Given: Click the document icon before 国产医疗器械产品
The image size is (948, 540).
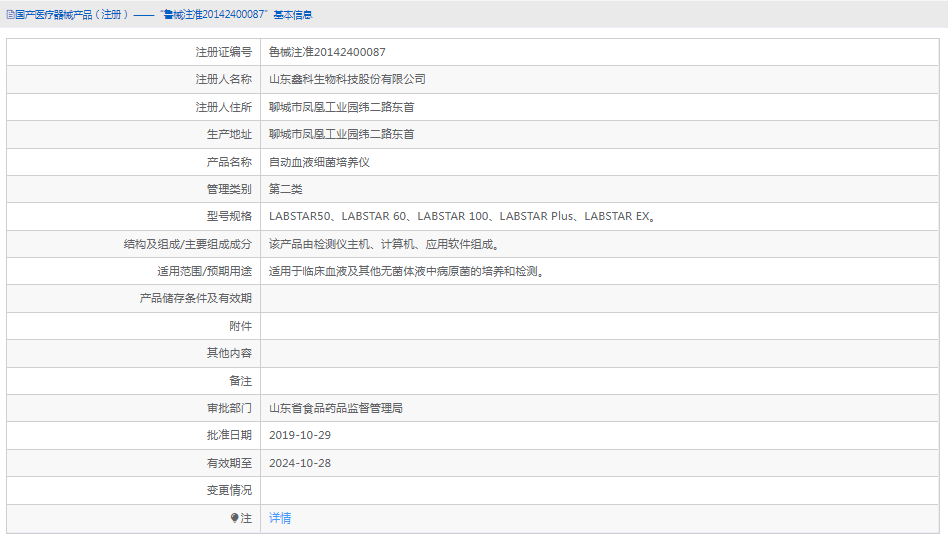Looking at the screenshot, I should 10,15.
